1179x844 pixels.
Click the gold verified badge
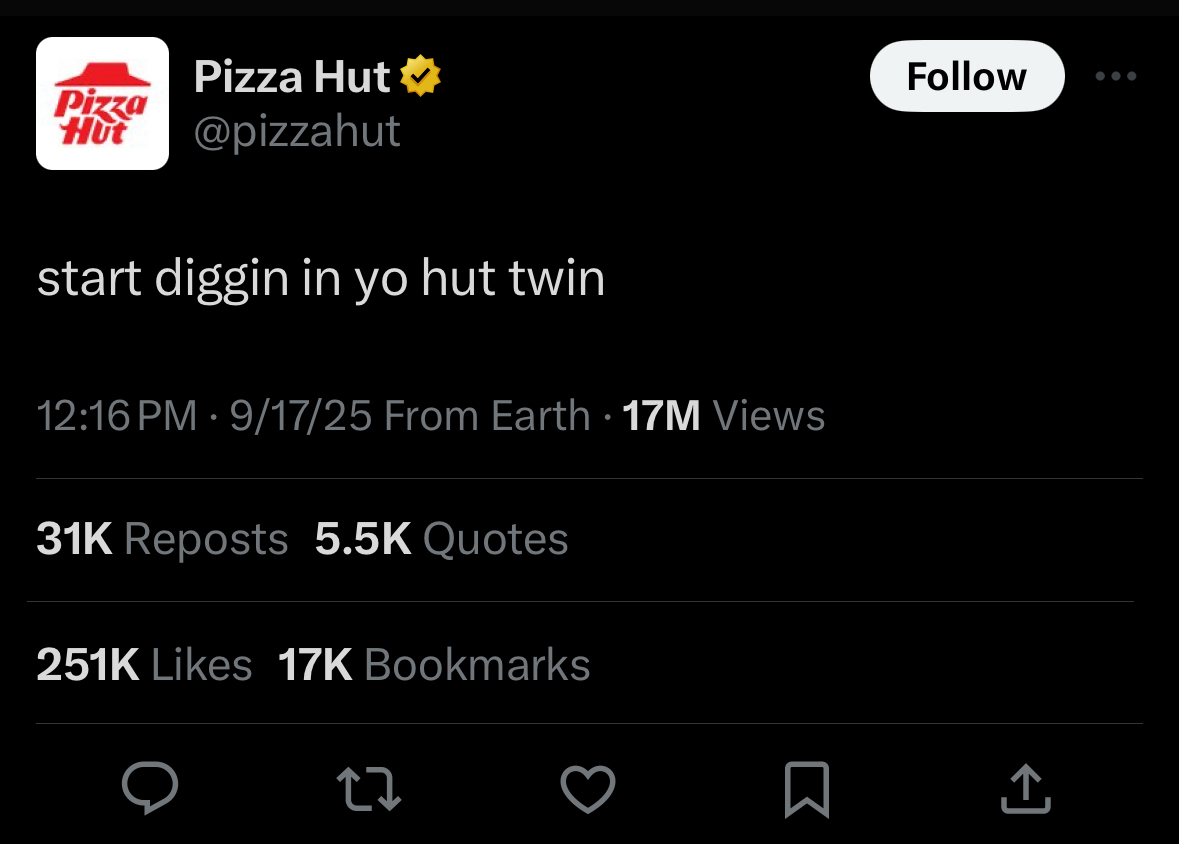(421, 77)
